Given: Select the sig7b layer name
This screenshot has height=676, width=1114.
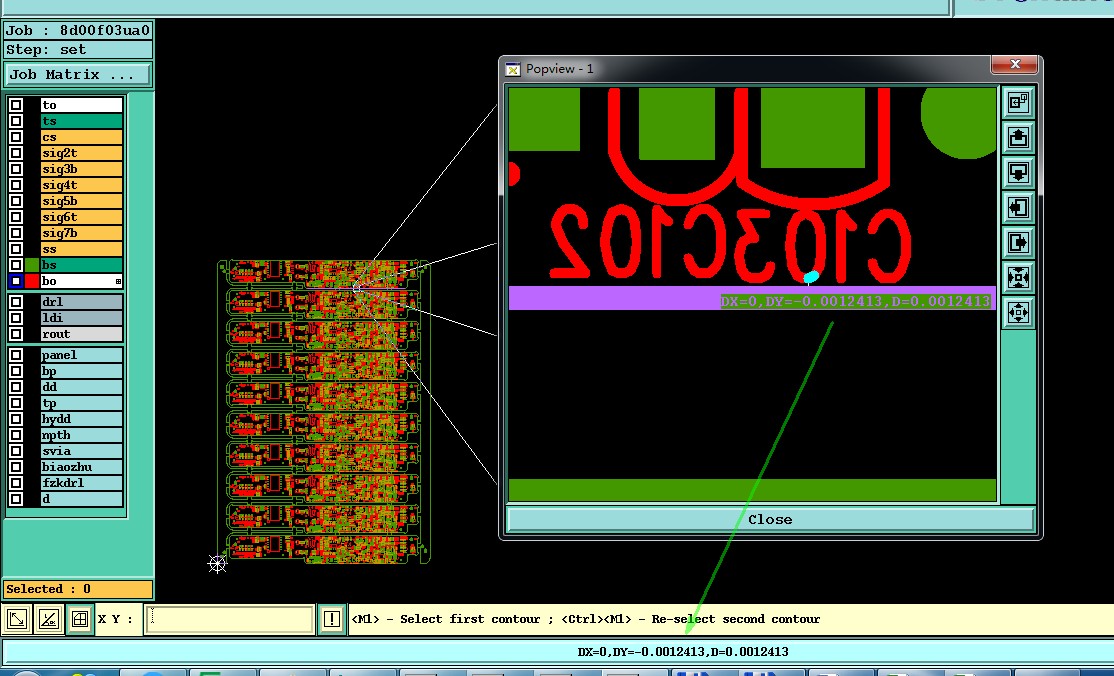Looking at the screenshot, I should point(81,233).
